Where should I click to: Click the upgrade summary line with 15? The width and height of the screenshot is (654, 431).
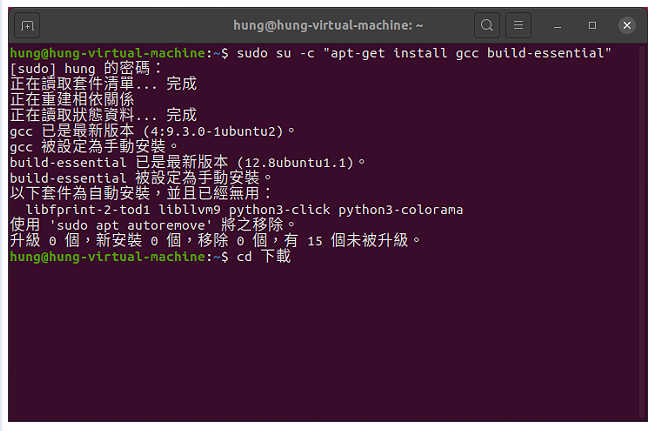click(215, 241)
